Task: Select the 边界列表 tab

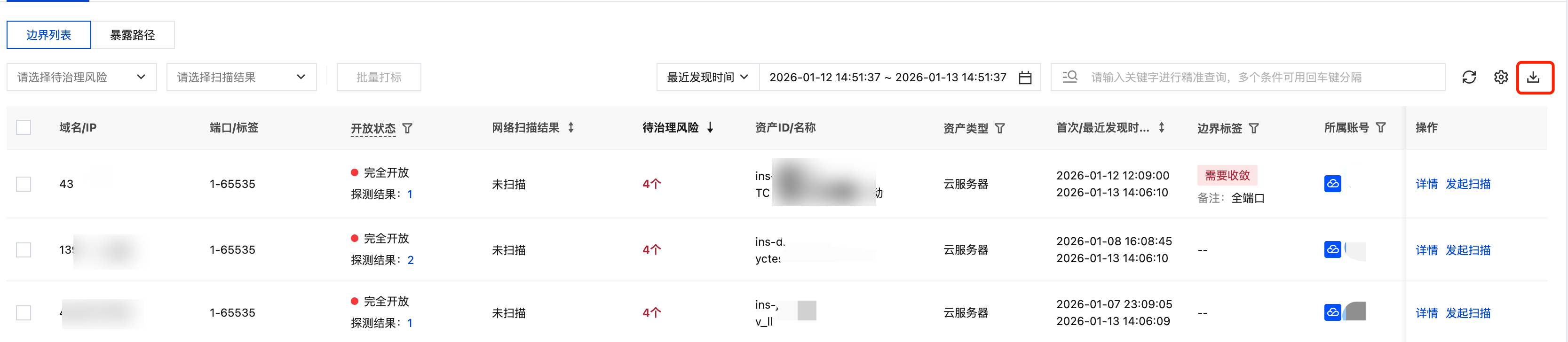Action: [x=49, y=35]
